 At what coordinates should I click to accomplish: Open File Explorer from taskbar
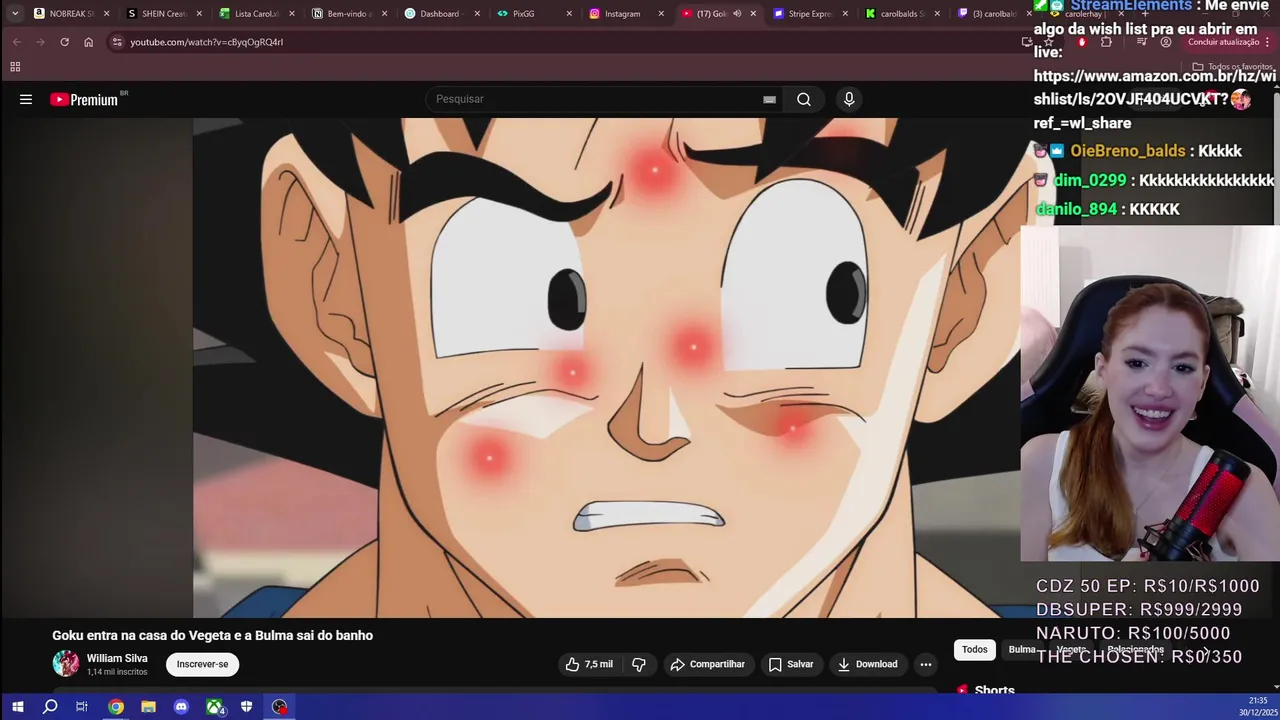[x=148, y=707]
